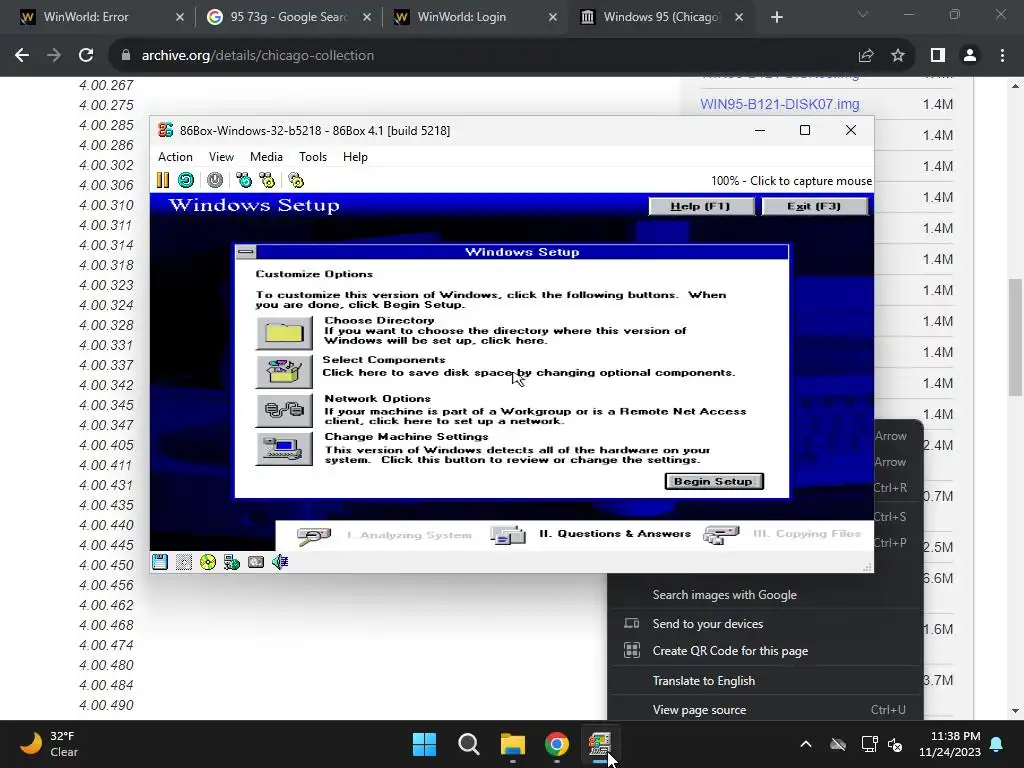
Task: Open a new Chrome tab
Action: [776, 17]
